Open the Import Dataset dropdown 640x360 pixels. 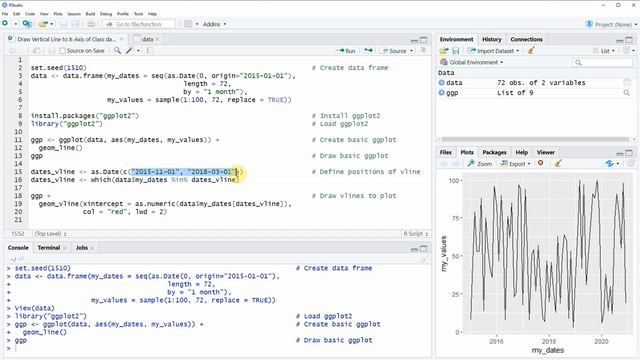pyautogui.click(x=518, y=51)
